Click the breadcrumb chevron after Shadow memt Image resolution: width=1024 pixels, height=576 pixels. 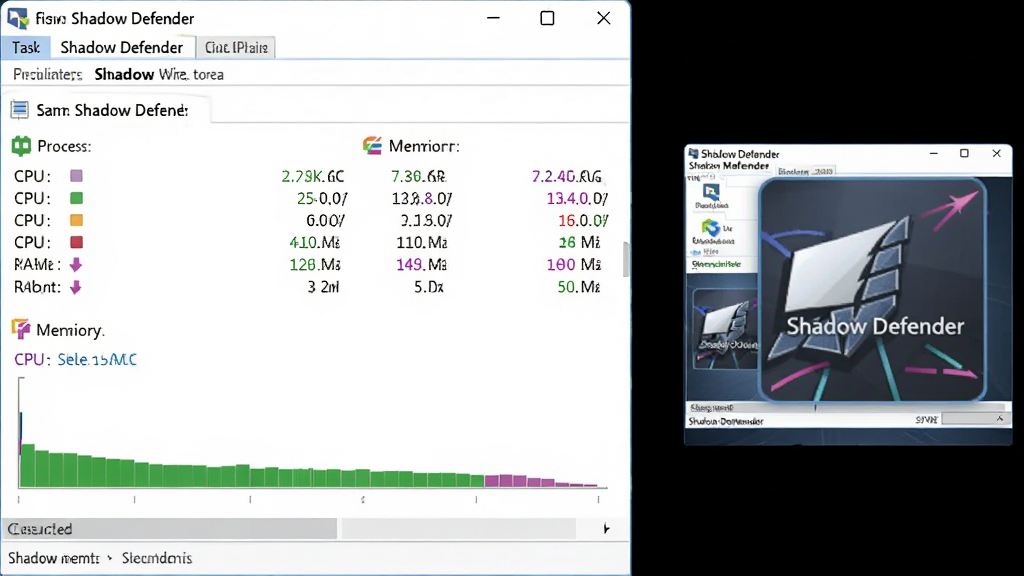(110, 558)
